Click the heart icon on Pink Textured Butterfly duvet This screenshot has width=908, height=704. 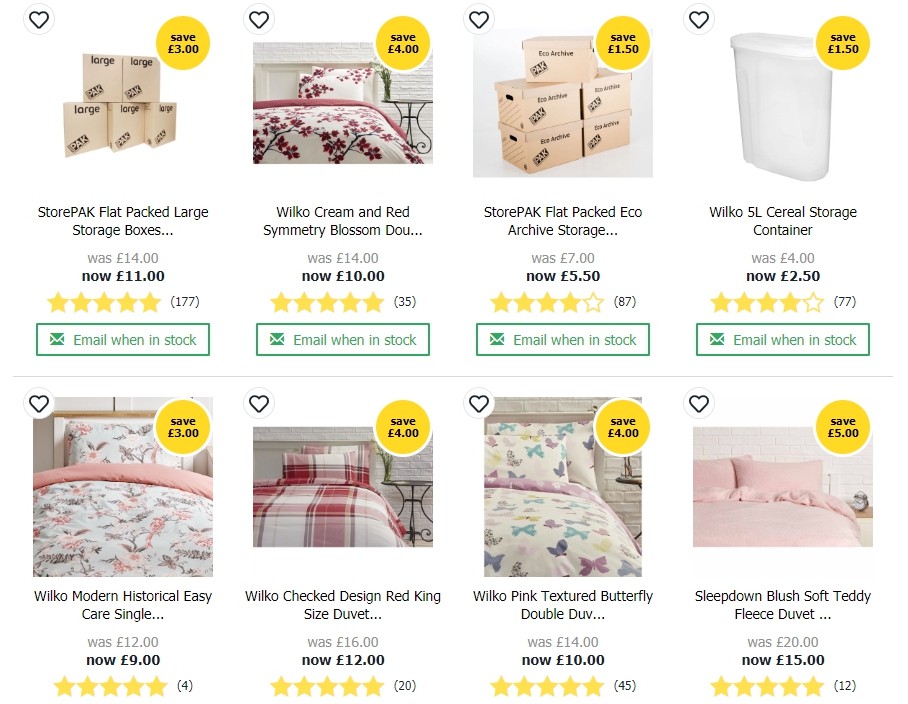(x=479, y=404)
